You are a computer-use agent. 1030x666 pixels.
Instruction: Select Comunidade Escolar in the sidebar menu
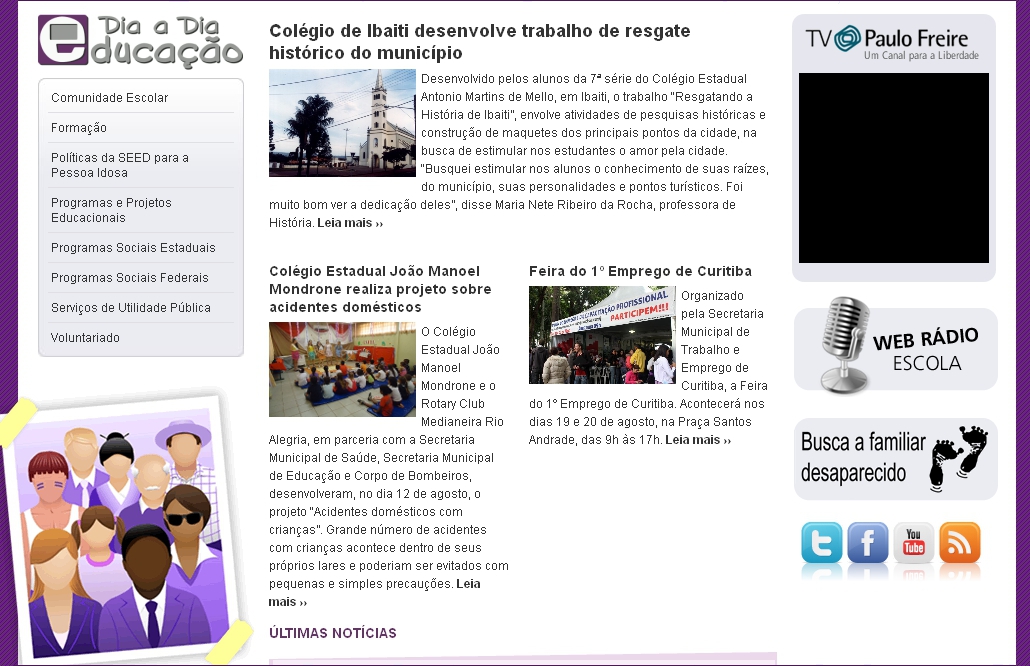pyautogui.click(x=110, y=98)
